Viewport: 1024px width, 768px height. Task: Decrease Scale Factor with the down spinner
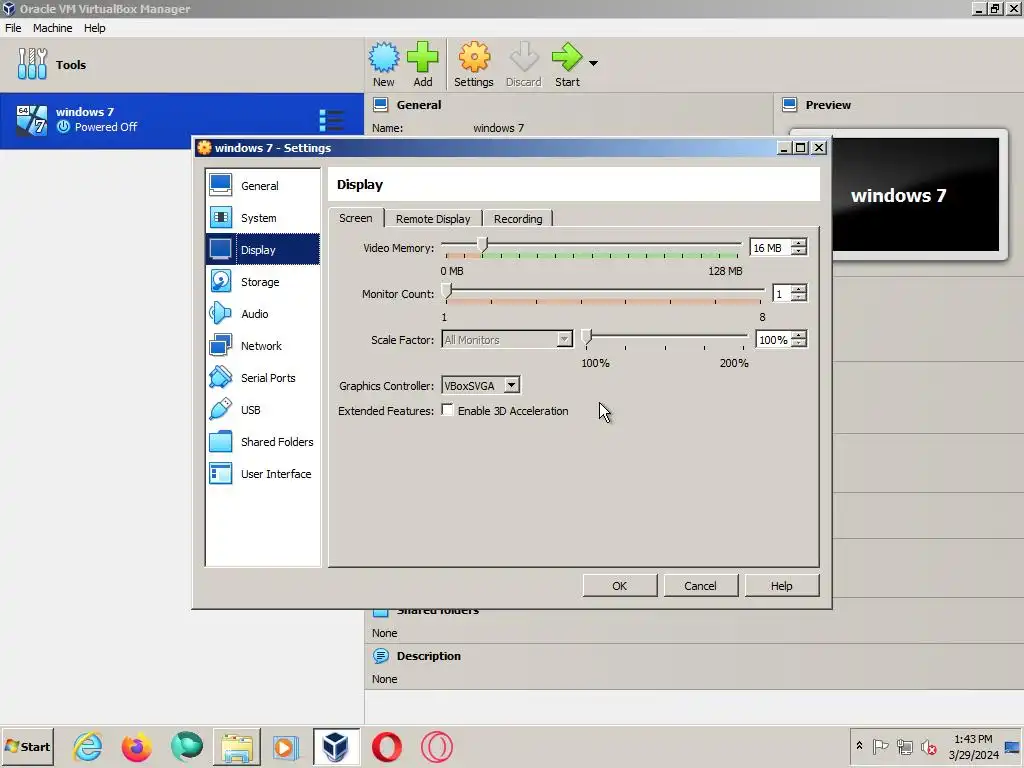click(x=799, y=344)
